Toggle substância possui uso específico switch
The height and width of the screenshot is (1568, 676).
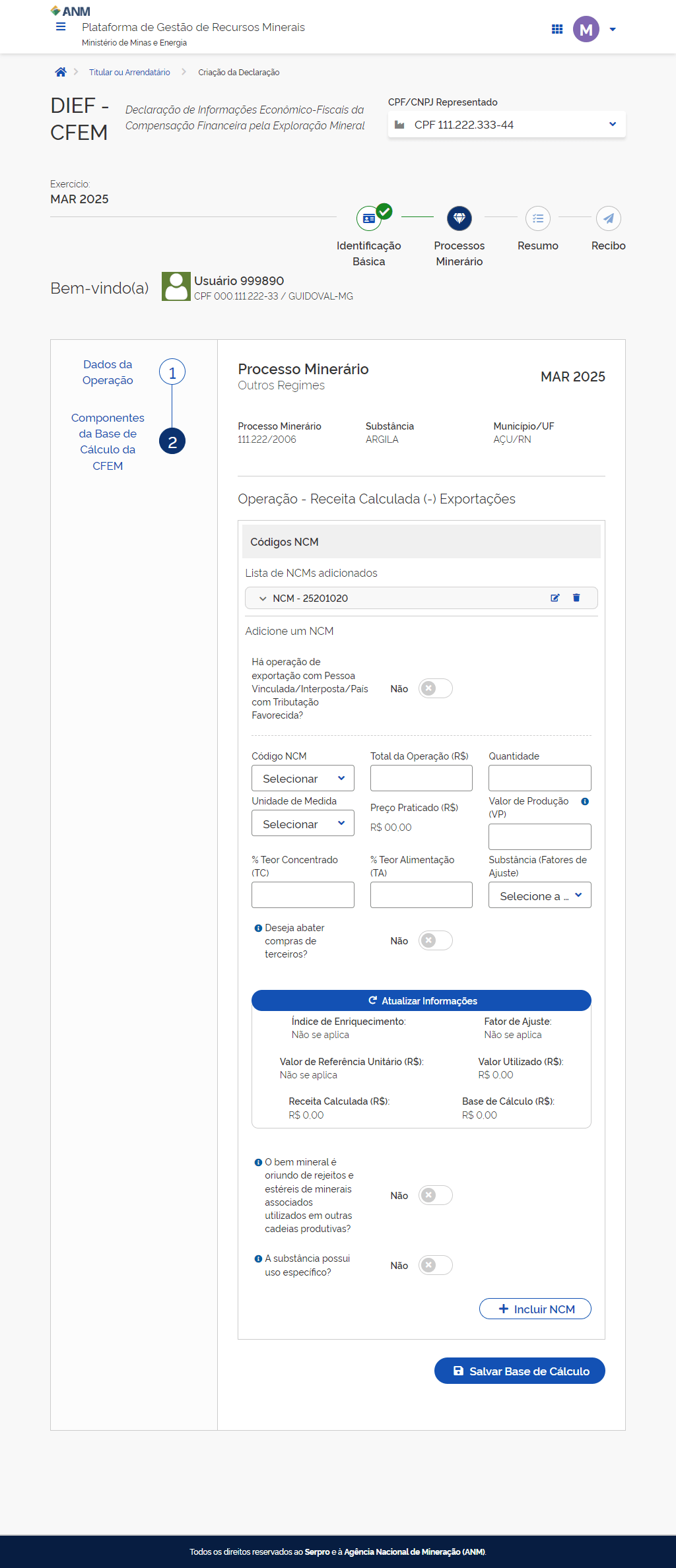coord(435,1265)
